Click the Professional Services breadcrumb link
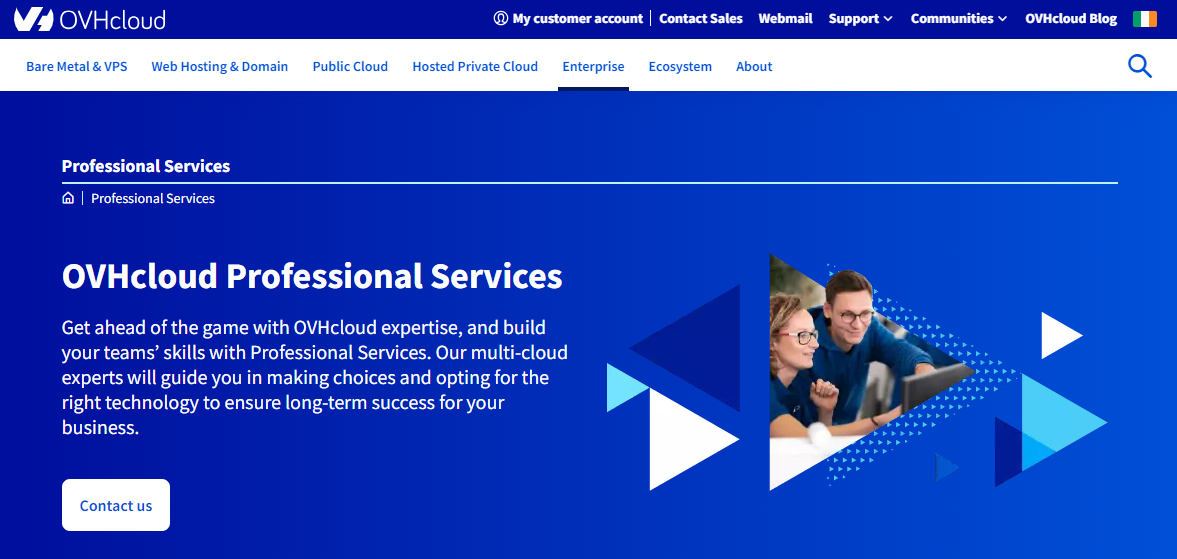The image size is (1177, 559). tap(153, 198)
